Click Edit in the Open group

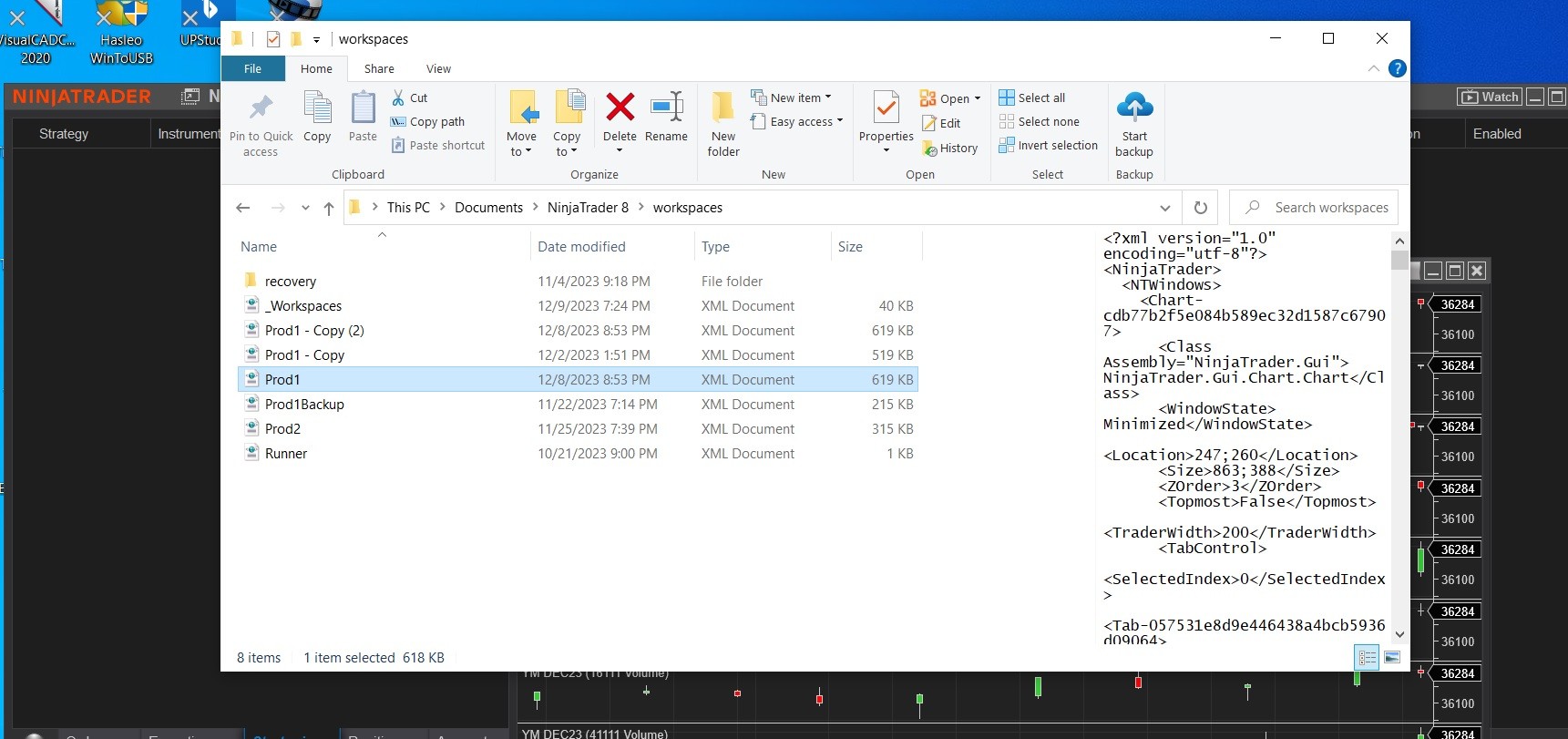coord(941,123)
